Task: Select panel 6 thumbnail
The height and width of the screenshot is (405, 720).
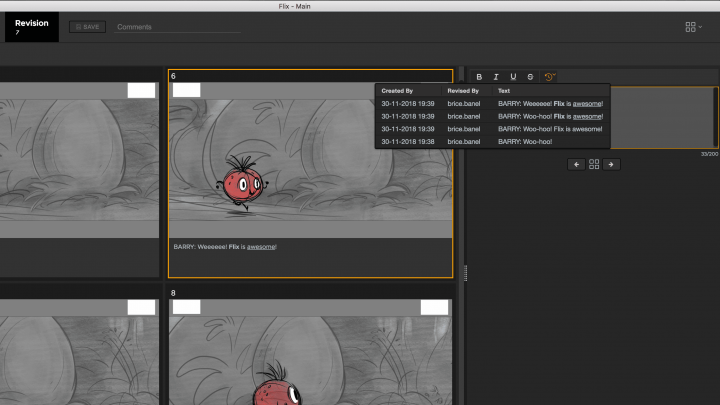Action: click(310, 160)
